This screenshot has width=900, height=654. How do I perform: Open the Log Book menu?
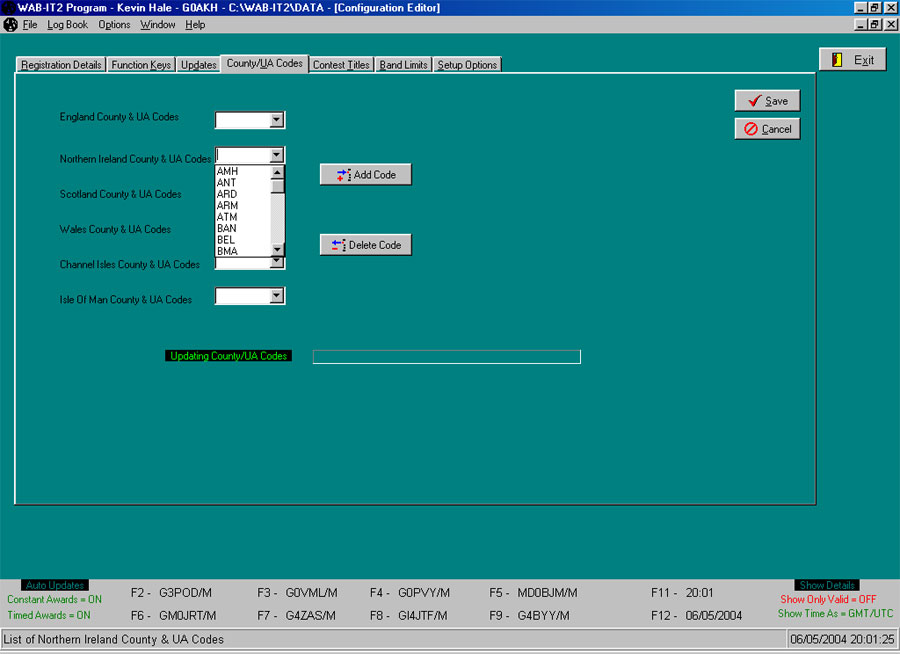[x=66, y=24]
